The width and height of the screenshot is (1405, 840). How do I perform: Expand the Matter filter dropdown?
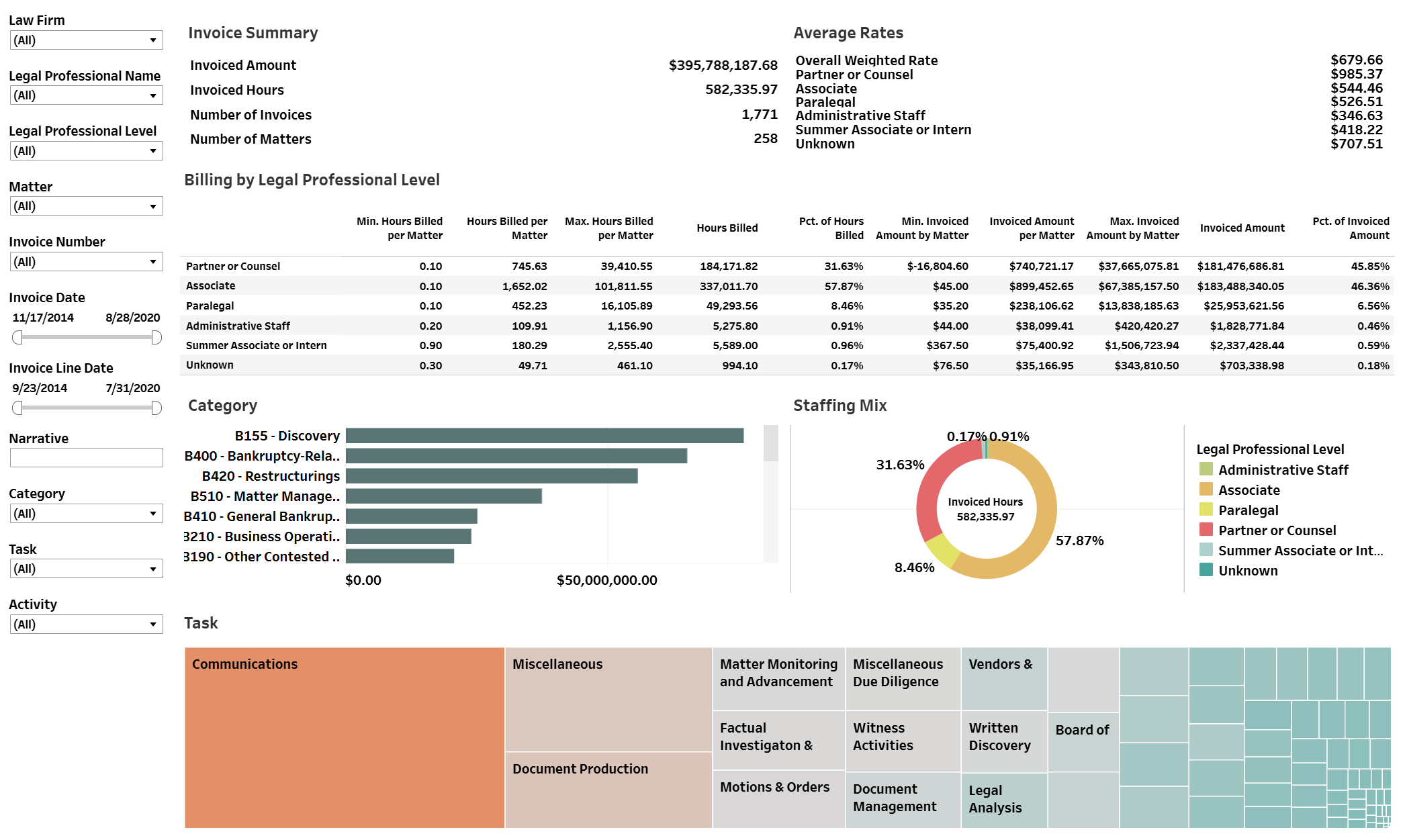click(x=86, y=206)
